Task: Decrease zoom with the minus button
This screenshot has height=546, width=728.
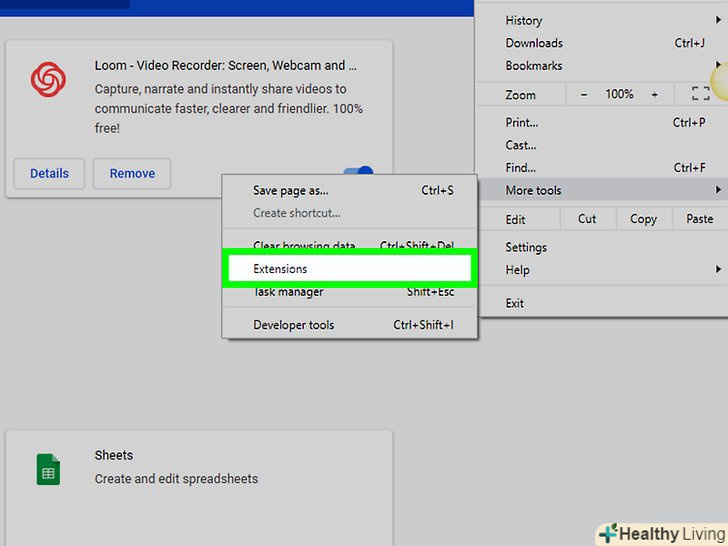Action: (x=584, y=95)
